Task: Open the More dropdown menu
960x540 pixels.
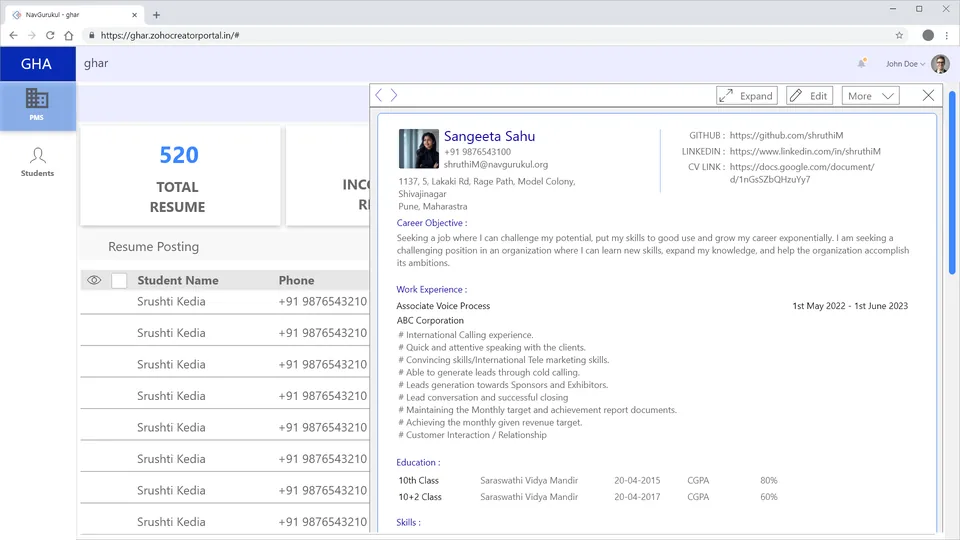Action: pyautogui.click(x=870, y=96)
